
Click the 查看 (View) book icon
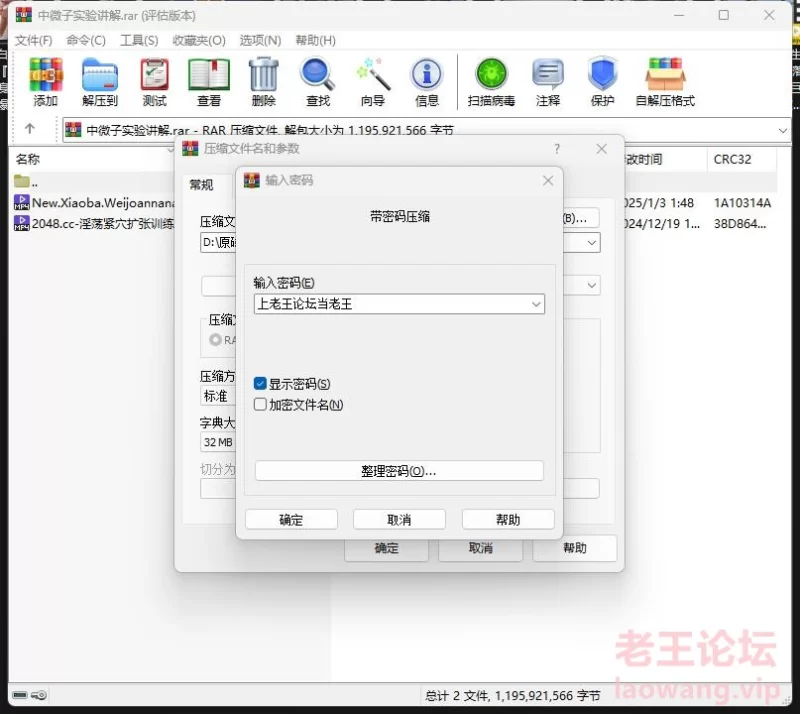pyautogui.click(x=209, y=82)
